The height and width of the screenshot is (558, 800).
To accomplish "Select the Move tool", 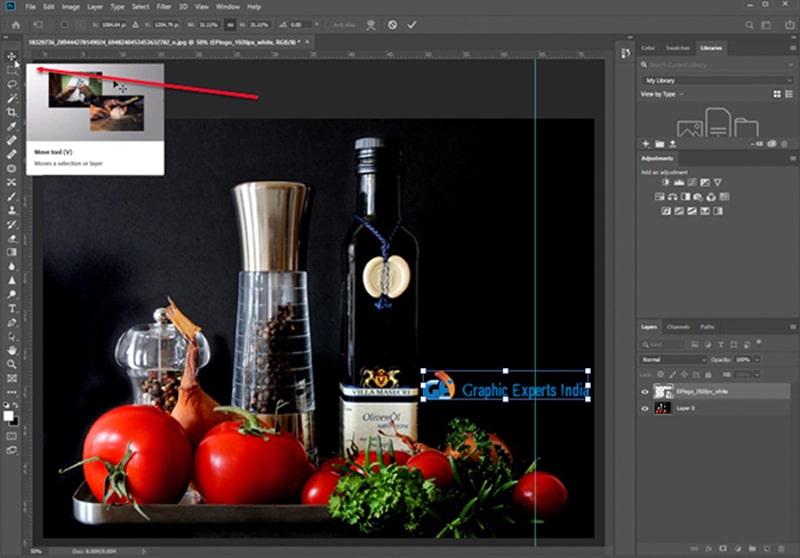I will pos(11,57).
